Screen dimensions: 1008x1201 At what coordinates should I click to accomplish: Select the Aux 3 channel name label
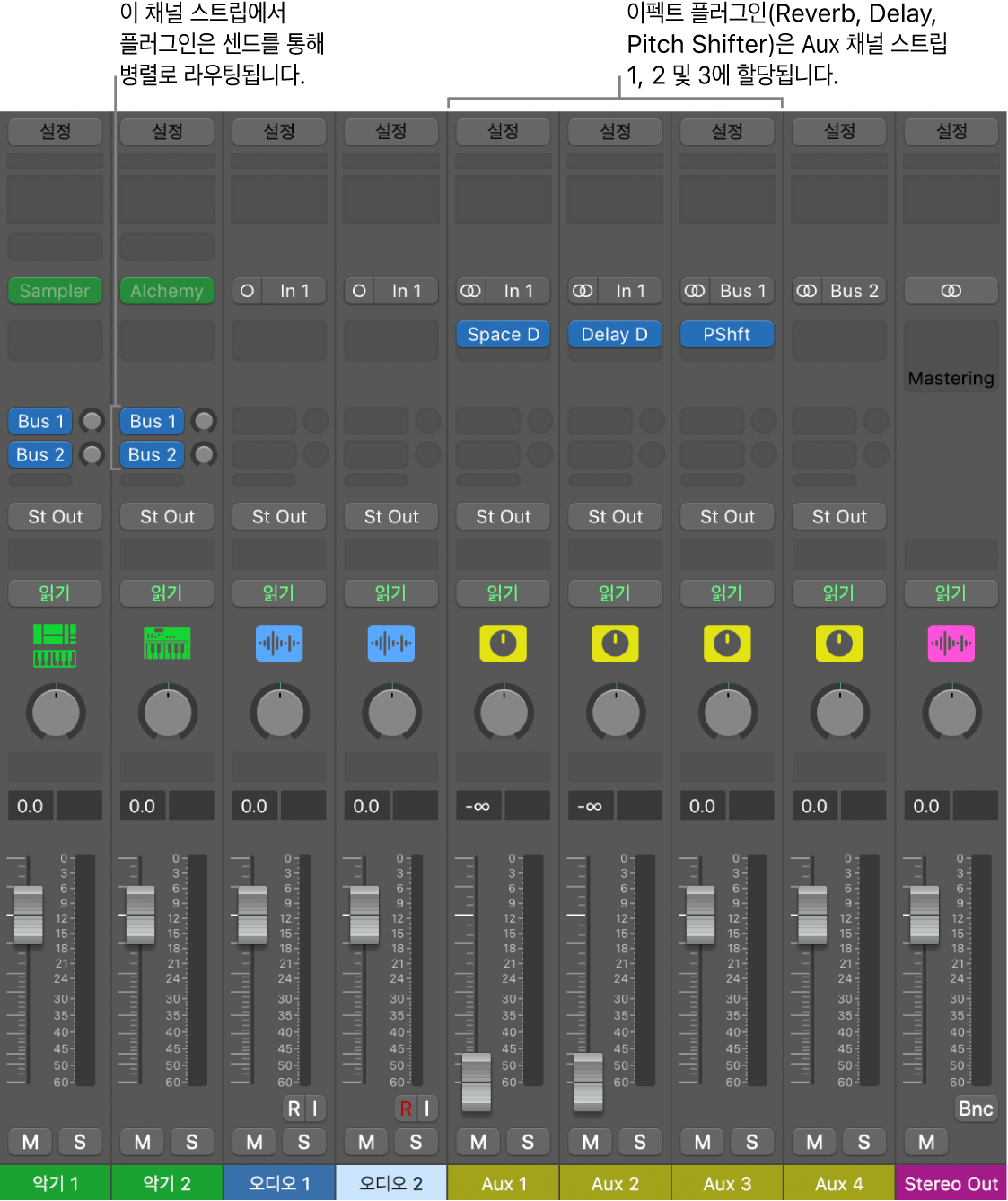click(727, 1183)
